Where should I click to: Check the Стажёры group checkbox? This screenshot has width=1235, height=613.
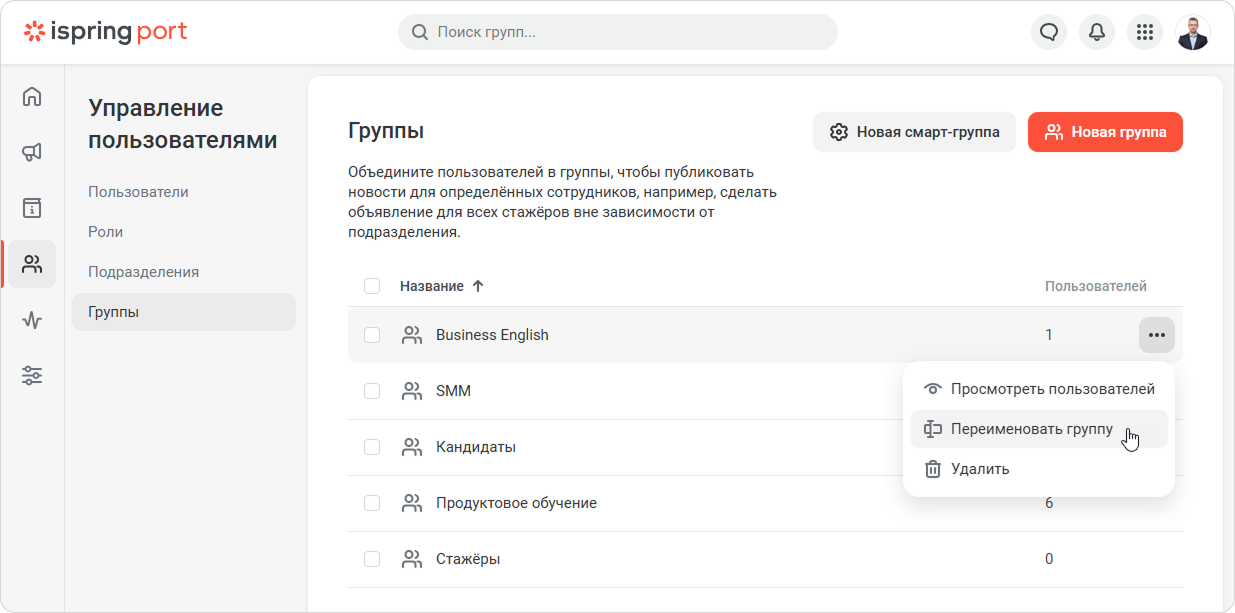pyautogui.click(x=372, y=559)
